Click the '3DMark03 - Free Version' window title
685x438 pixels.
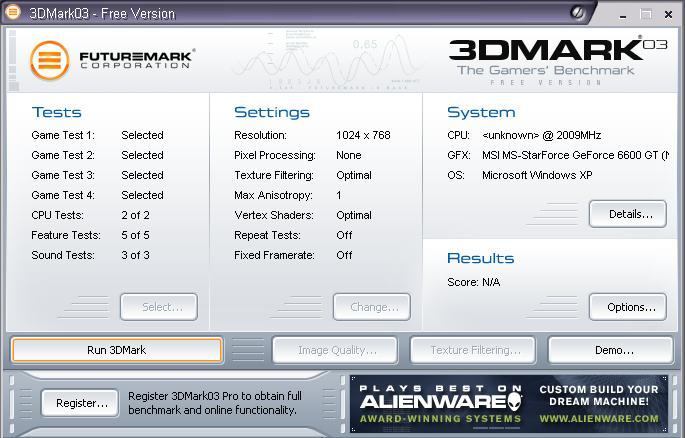[102, 14]
